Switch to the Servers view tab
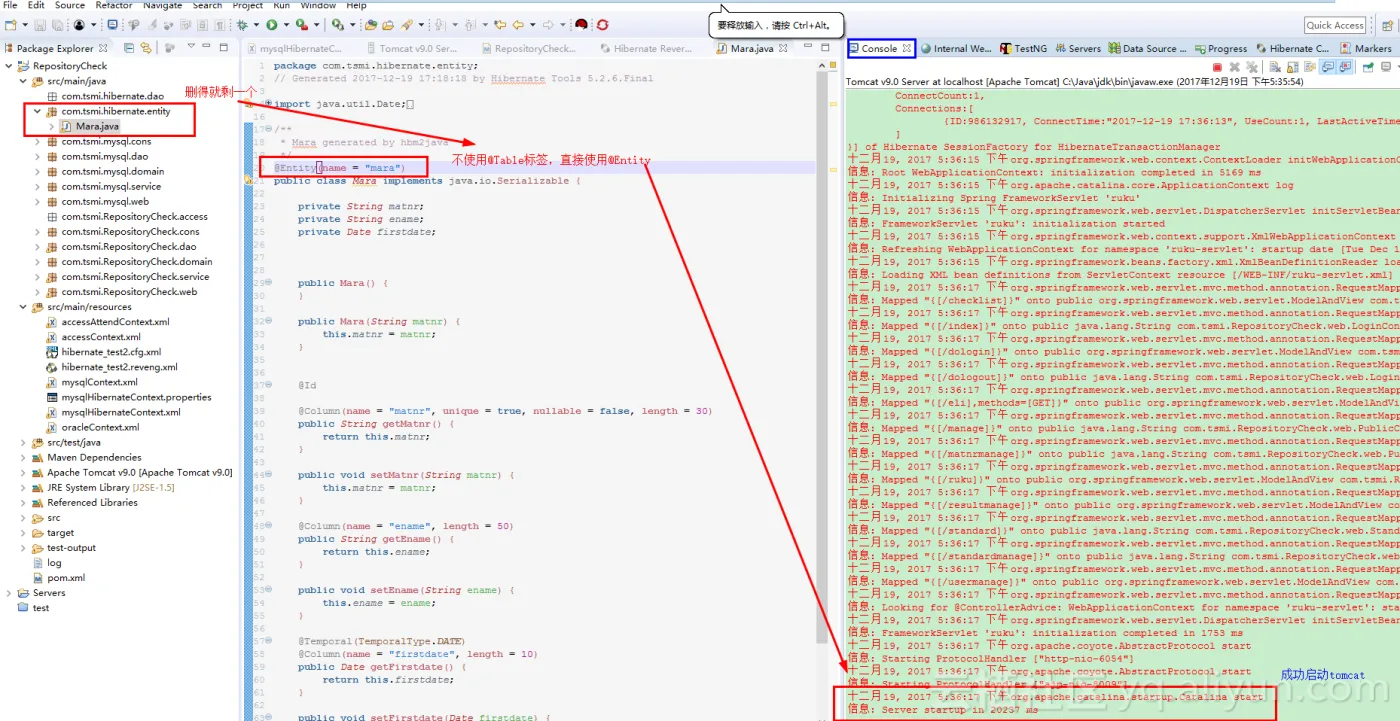Screen dimensions: 1400x721 pyautogui.click(x=1076, y=48)
